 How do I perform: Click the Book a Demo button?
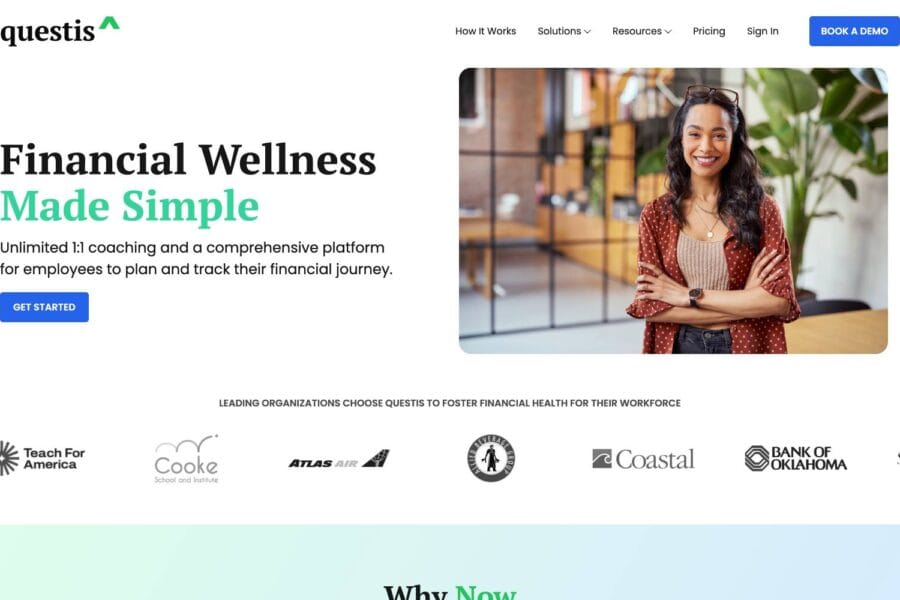click(854, 31)
